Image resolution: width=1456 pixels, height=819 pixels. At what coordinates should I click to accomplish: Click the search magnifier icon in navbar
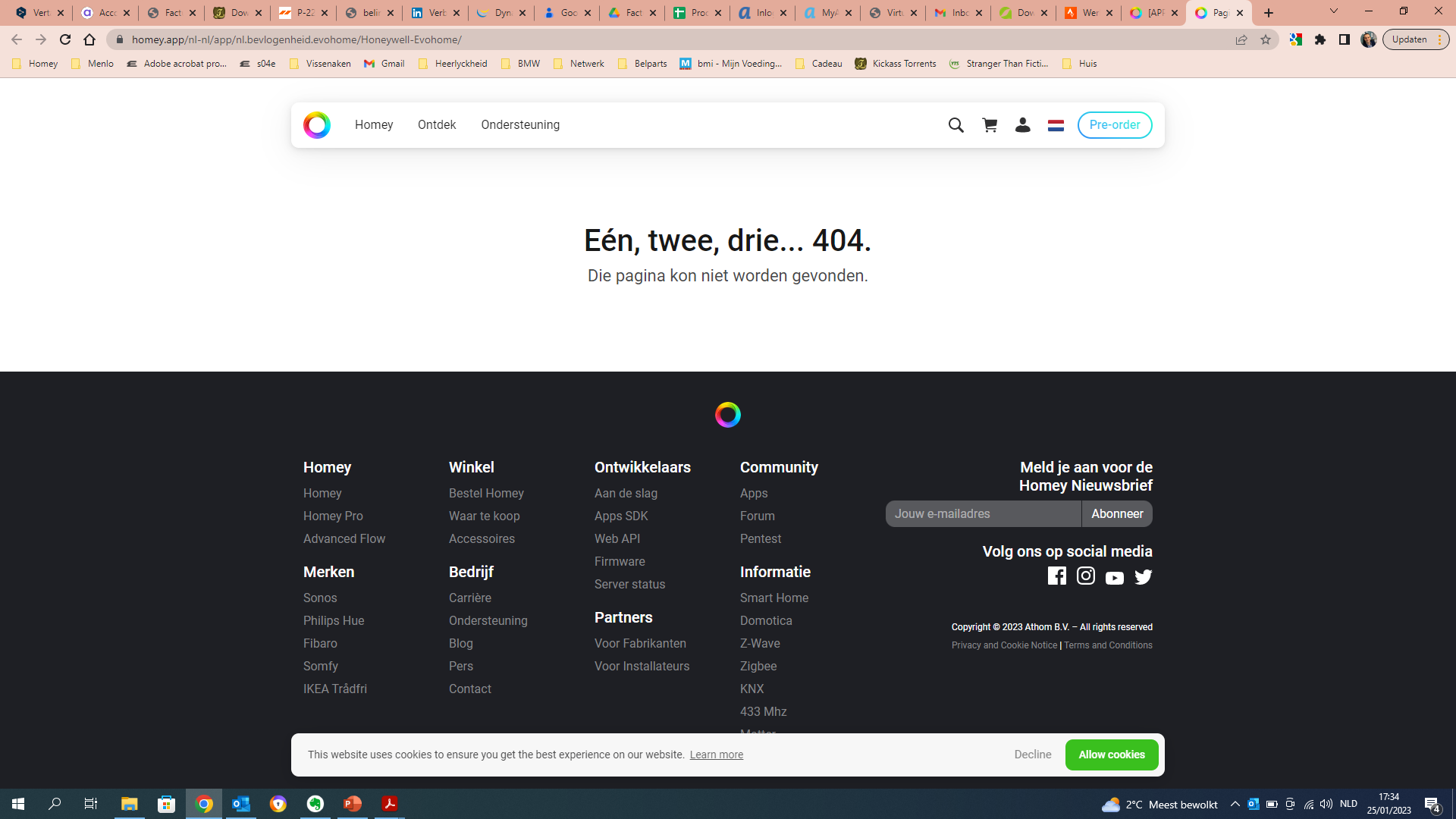(x=955, y=125)
